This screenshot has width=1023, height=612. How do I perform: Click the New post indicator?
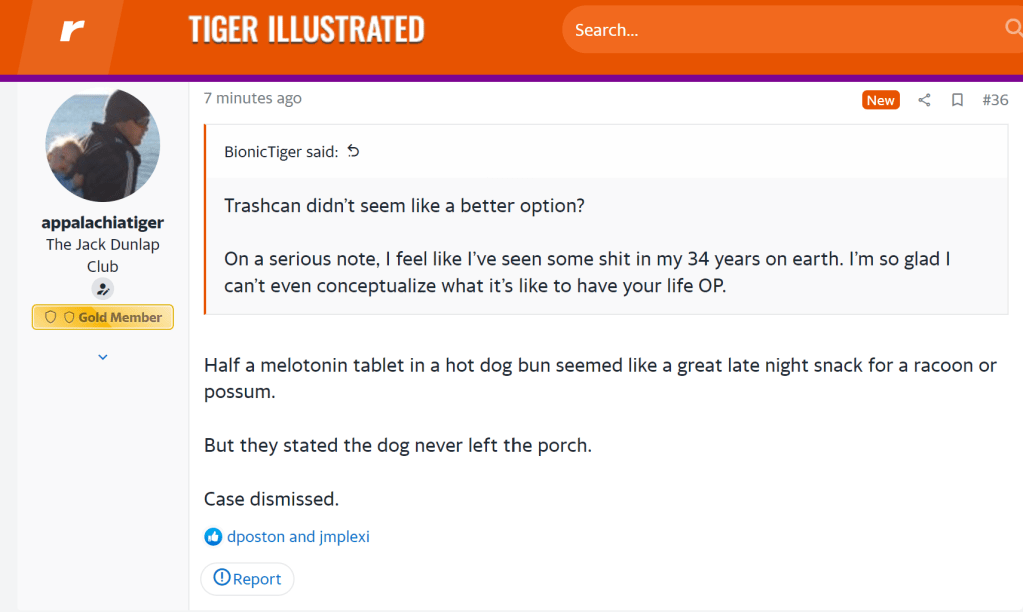[880, 100]
